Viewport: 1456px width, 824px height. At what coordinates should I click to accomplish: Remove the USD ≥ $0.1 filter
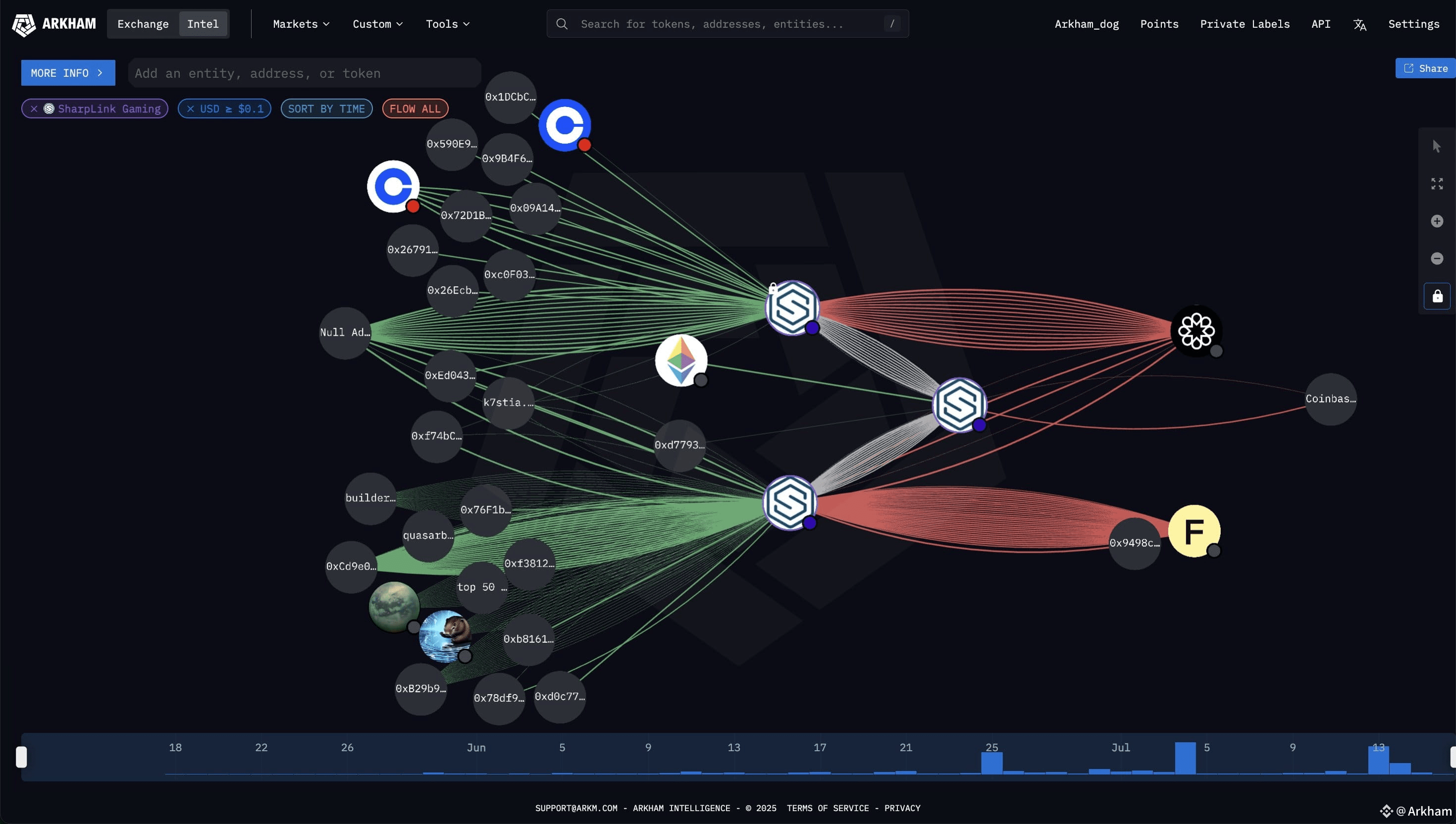pos(190,108)
